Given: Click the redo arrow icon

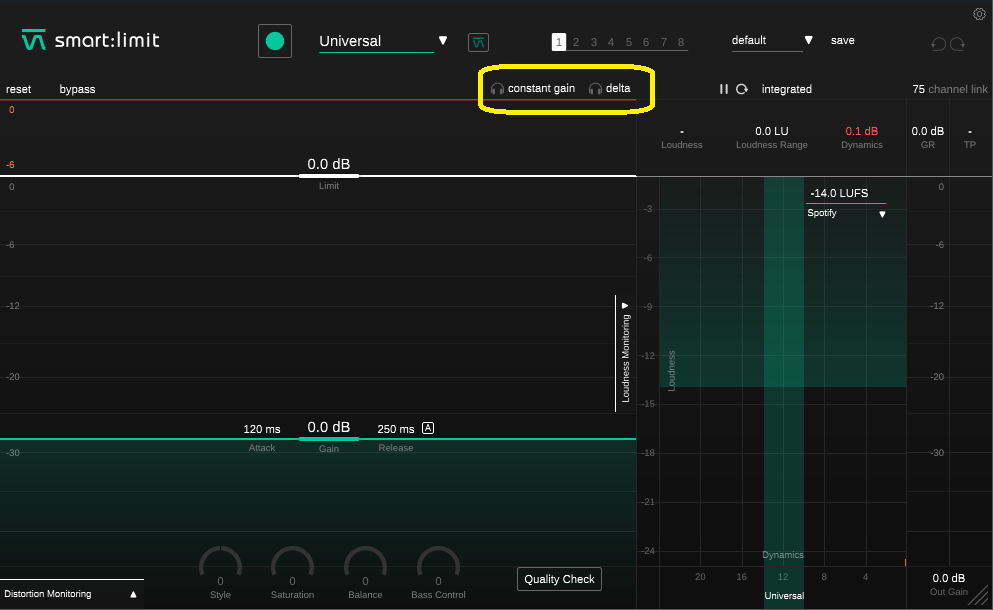Looking at the screenshot, I should point(958,43).
